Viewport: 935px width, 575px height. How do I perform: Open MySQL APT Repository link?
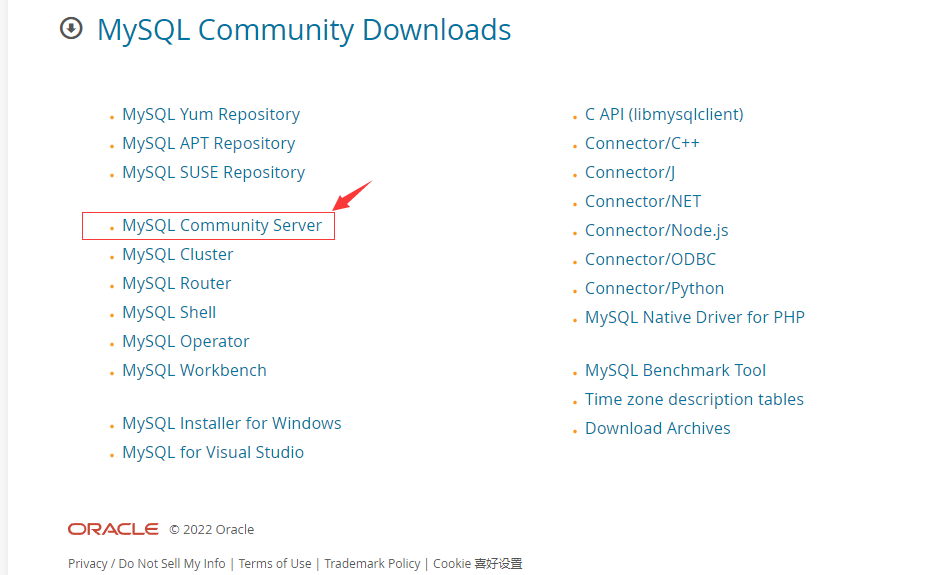tap(209, 143)
